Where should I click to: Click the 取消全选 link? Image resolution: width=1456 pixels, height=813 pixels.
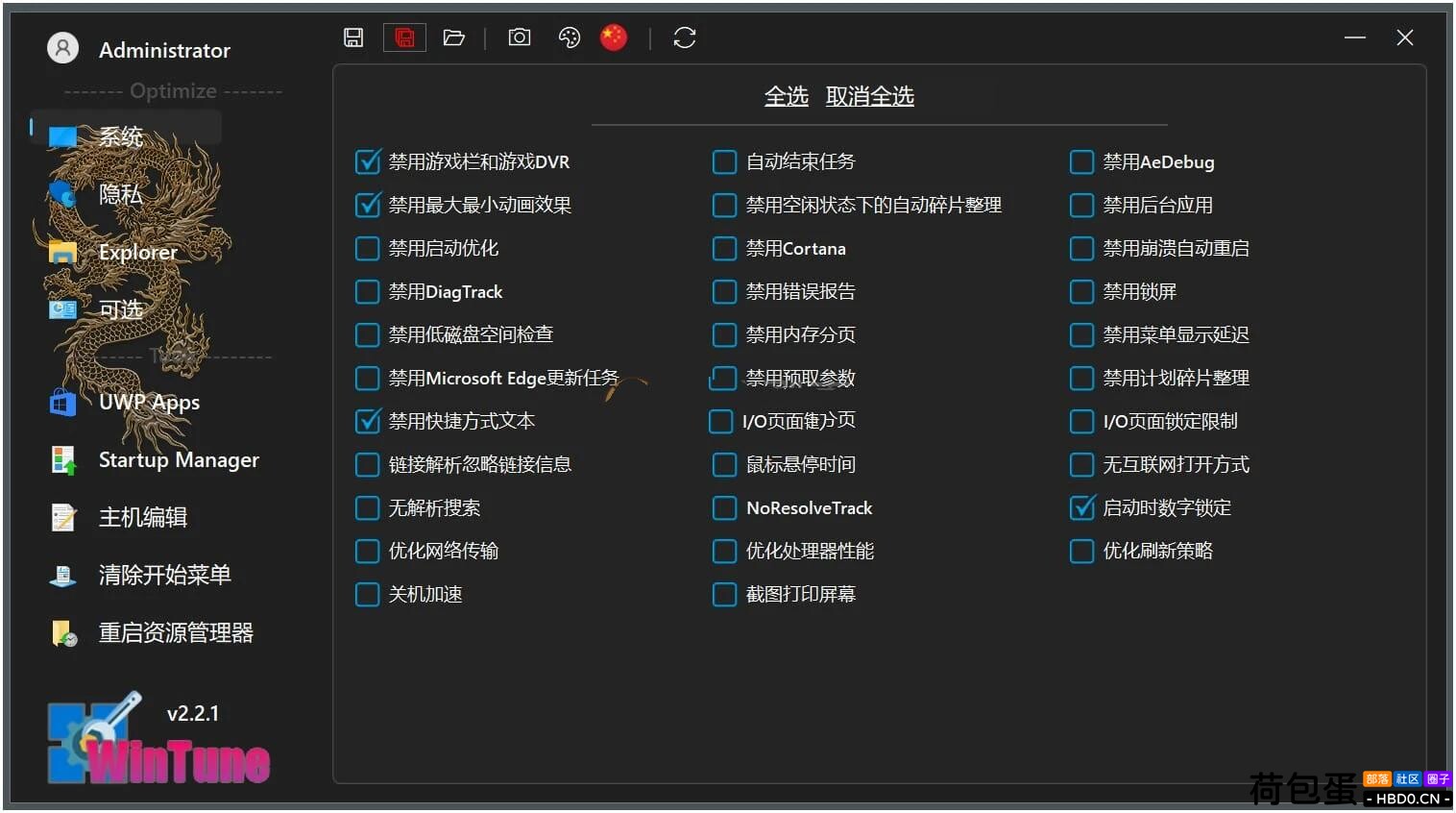pyautogui.click(x=870, y=96)
